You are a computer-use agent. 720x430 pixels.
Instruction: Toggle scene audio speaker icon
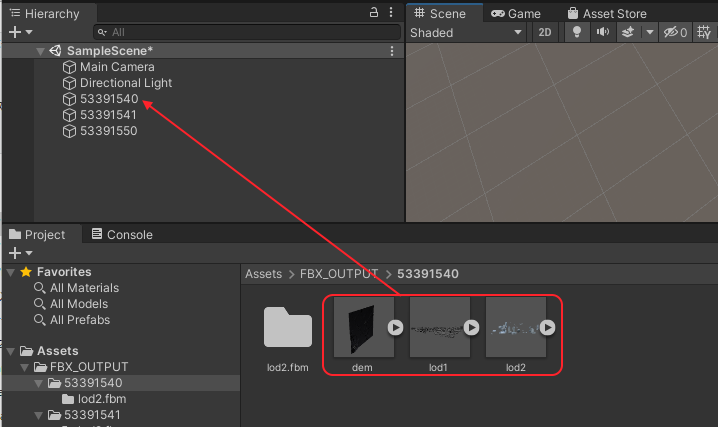coord(602,33)
